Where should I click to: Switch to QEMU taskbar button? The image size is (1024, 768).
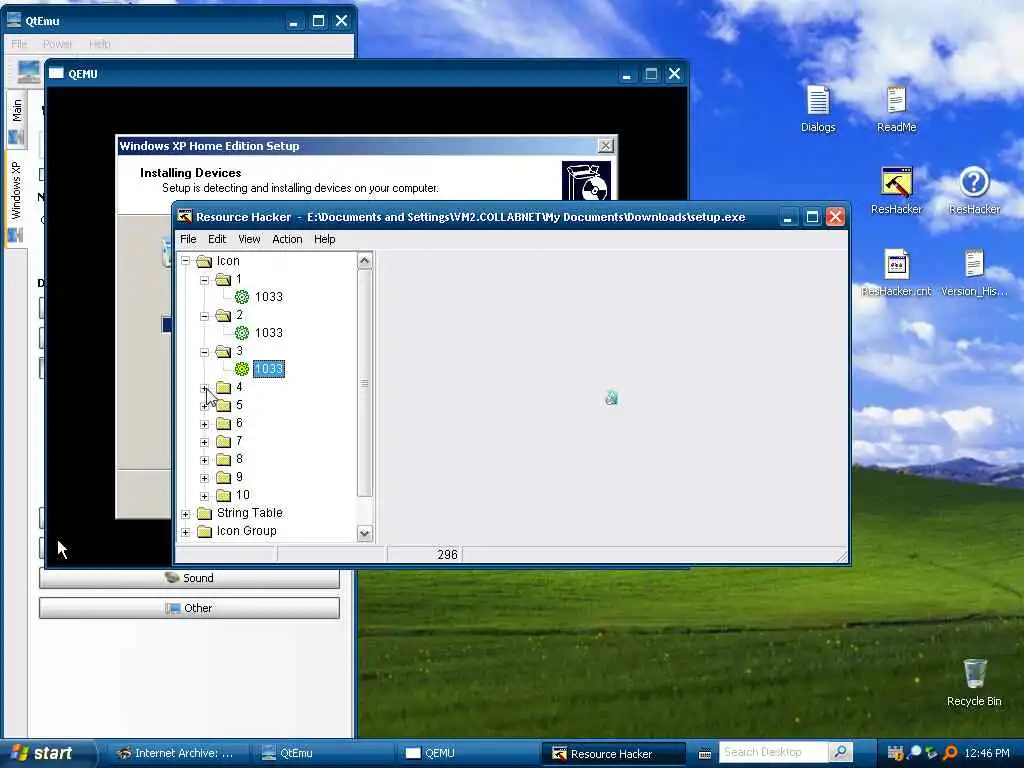[465, 753]
